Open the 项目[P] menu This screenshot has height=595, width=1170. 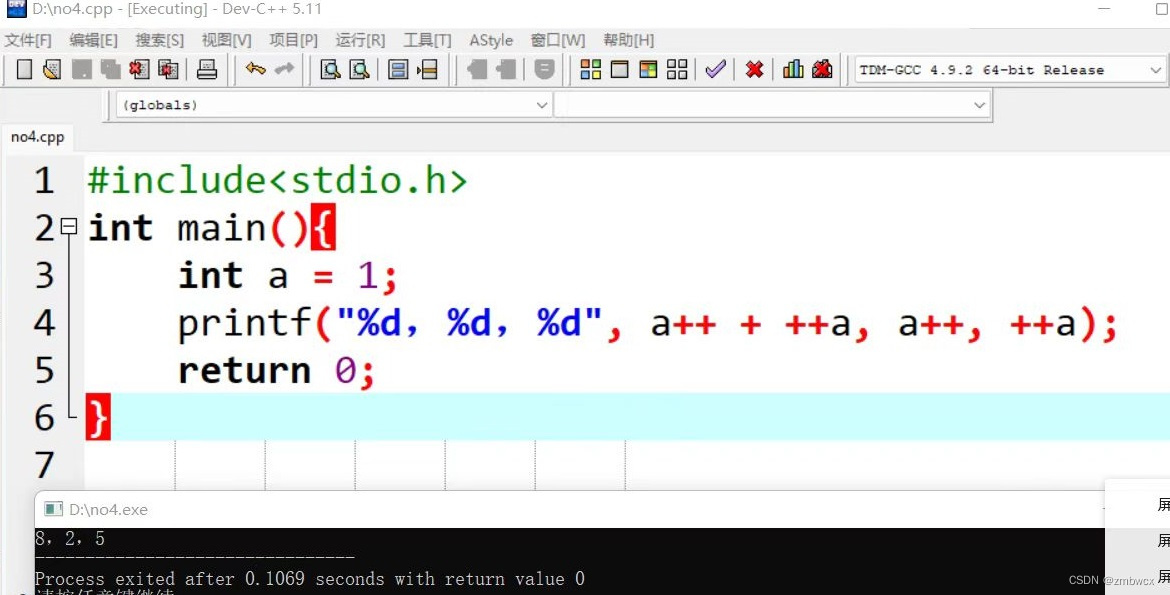point(293,40)
